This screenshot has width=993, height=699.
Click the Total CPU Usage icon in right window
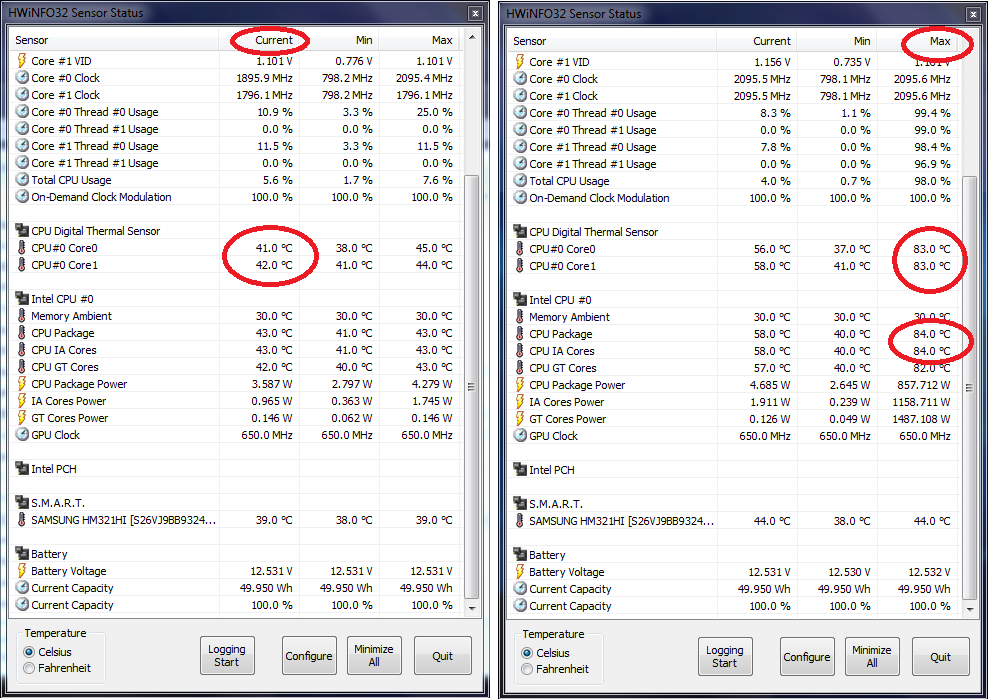(520, 181)
